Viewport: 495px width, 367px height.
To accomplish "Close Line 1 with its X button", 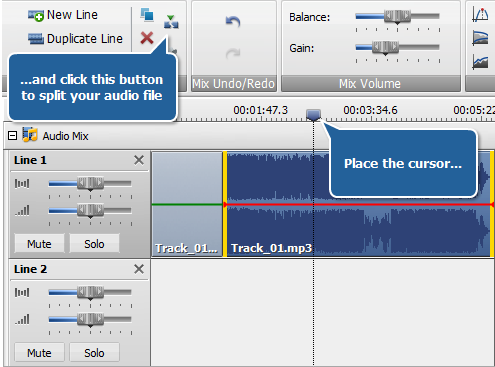I will point(139,160).
